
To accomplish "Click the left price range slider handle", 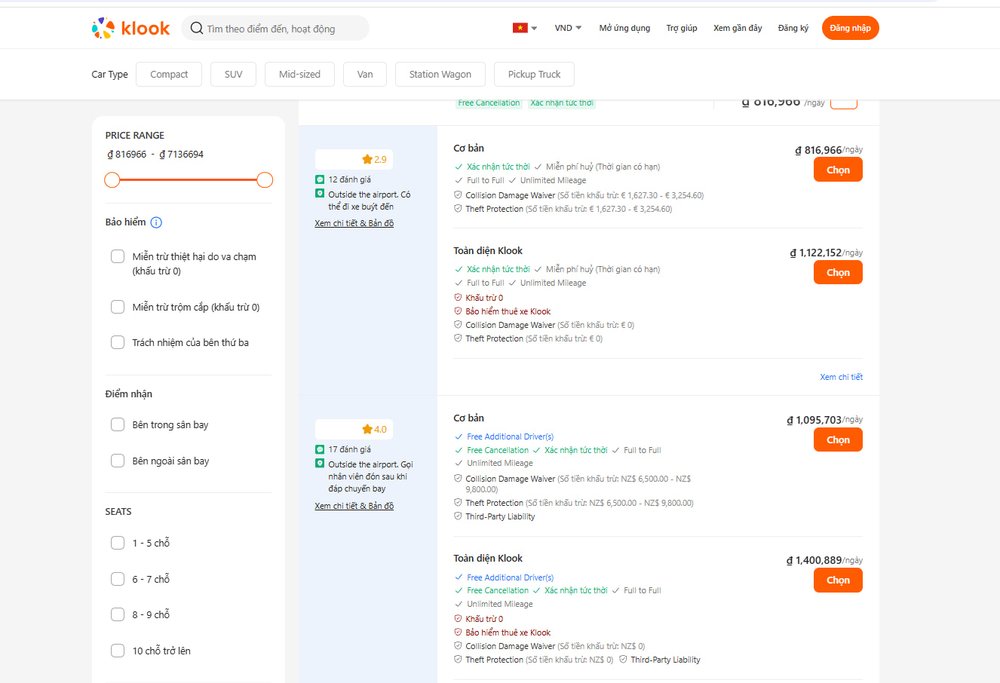I will click(112, 180).
